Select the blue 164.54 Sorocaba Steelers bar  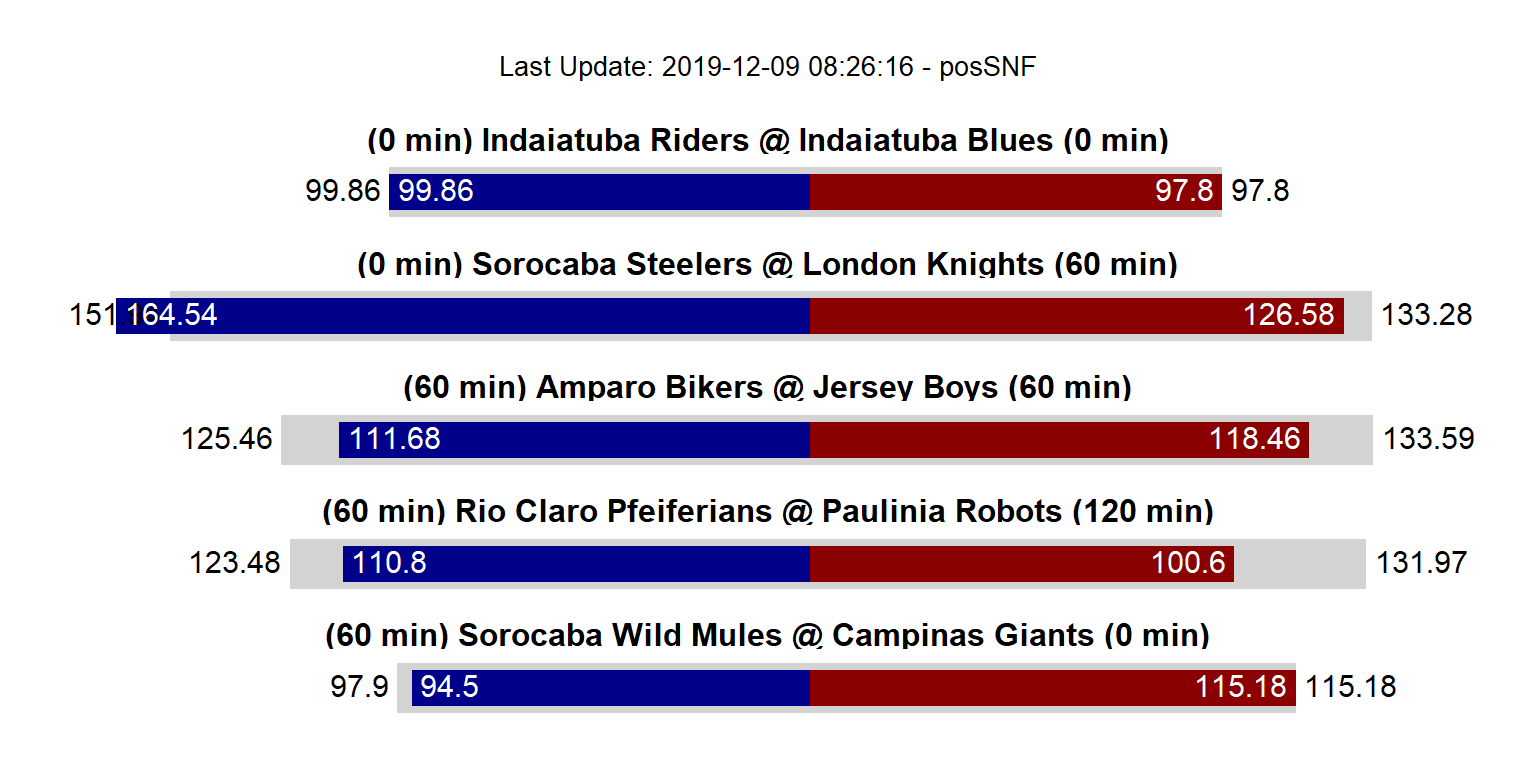click(x=463, y=315)
